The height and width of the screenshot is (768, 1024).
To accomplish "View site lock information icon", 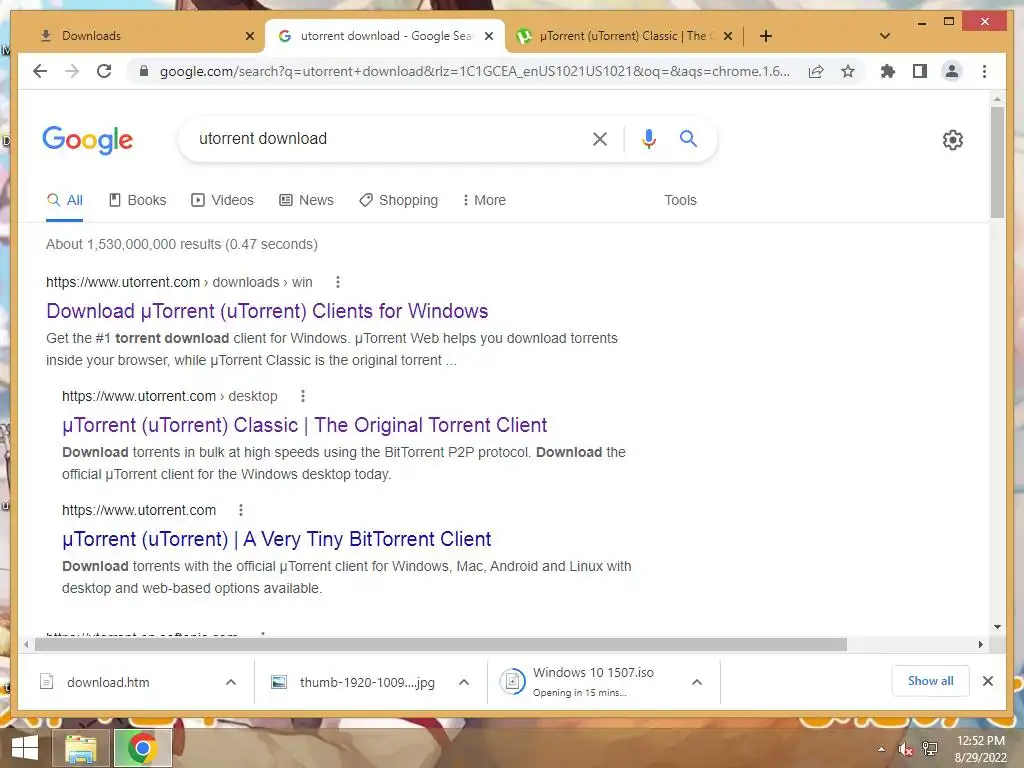I will point(144,71).
